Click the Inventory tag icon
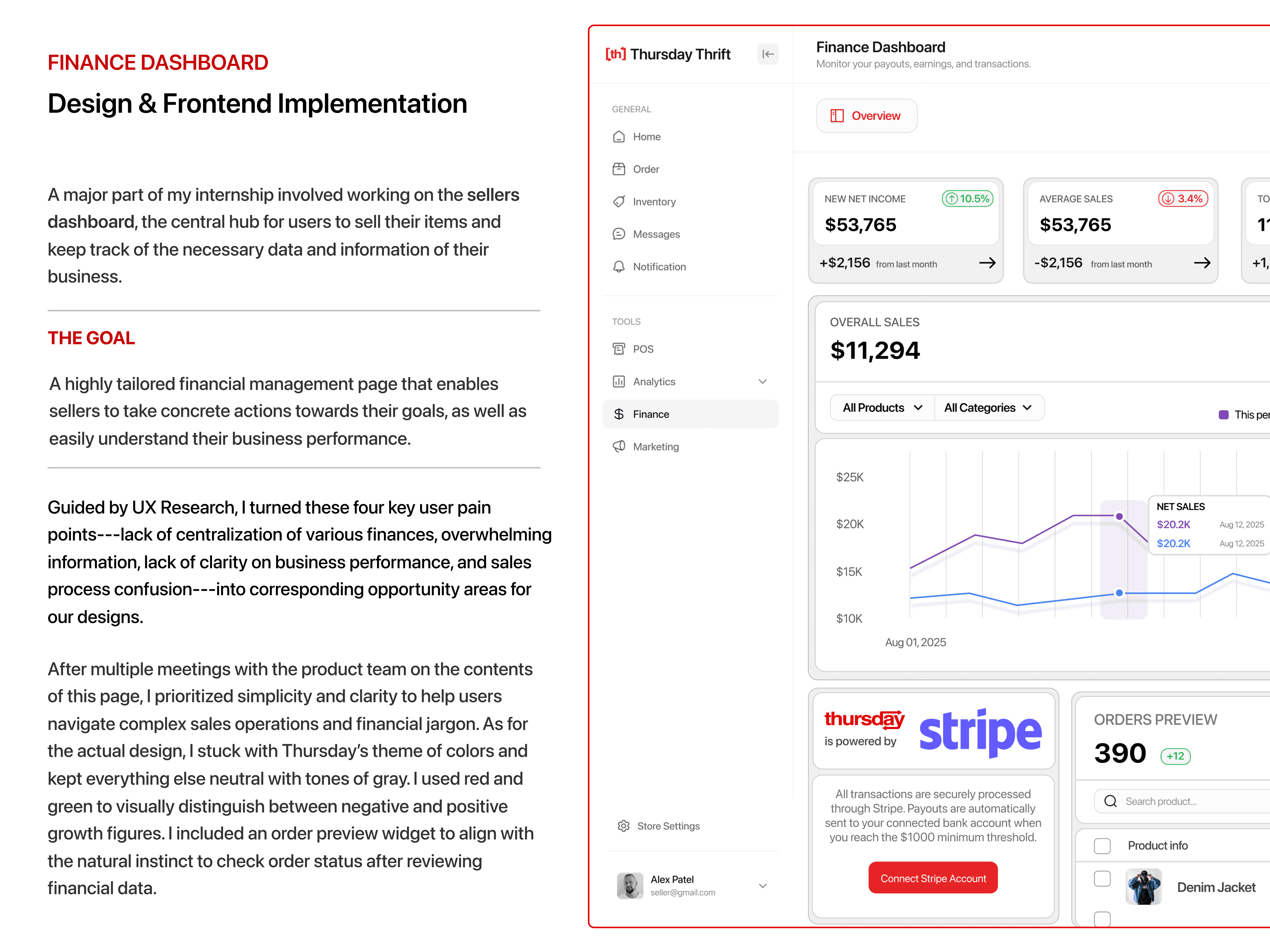1270x952 pixels. coord(619,202)
